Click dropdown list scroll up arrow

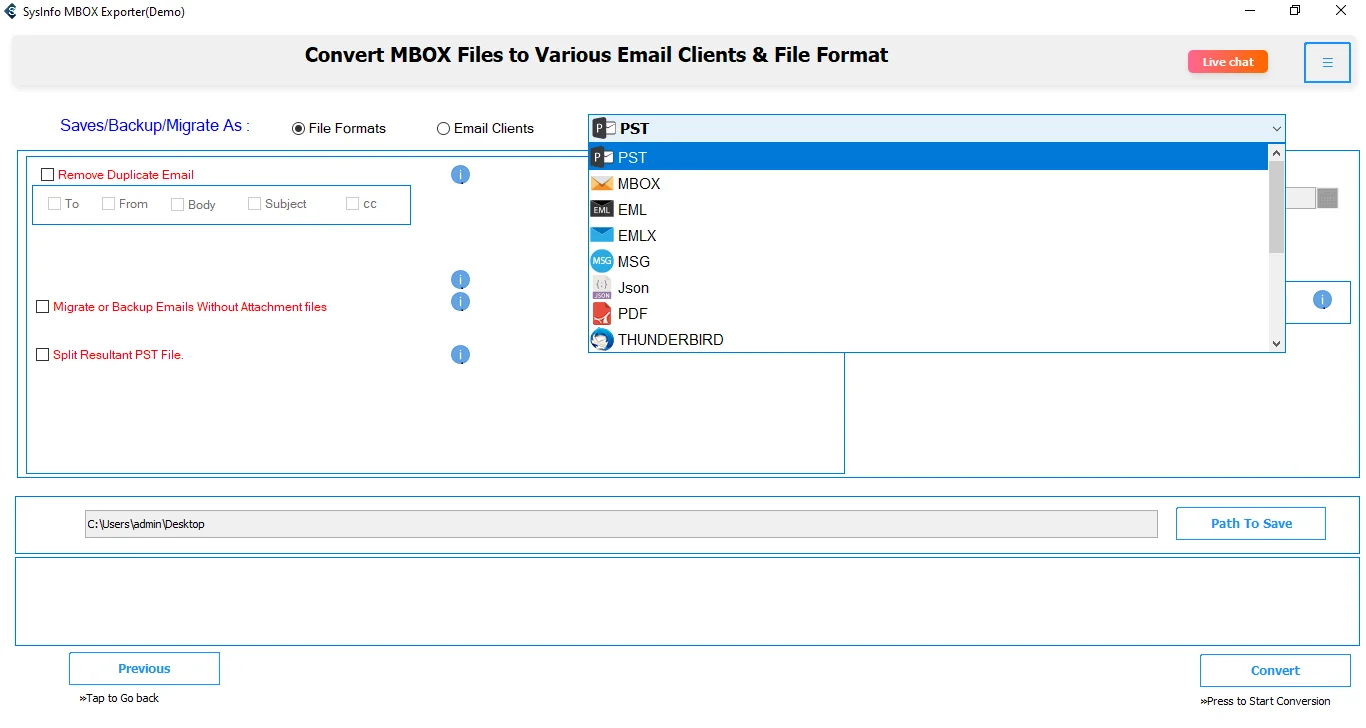point(1276,153)
